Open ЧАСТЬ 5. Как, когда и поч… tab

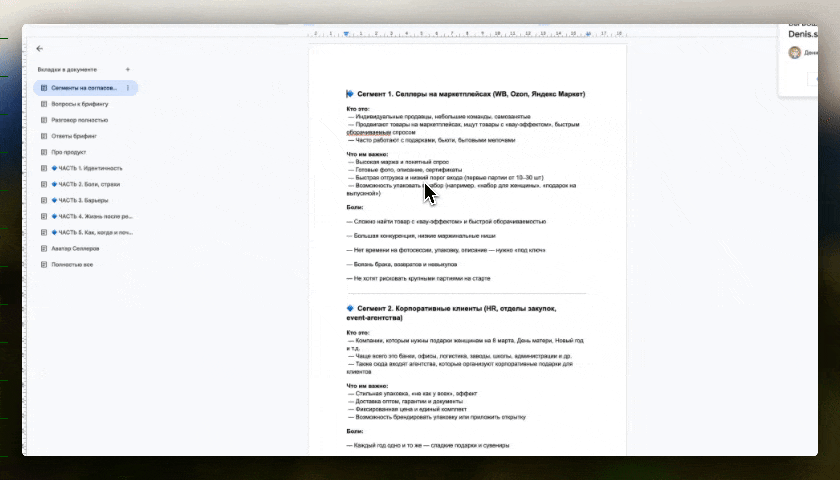click(92, 232)
